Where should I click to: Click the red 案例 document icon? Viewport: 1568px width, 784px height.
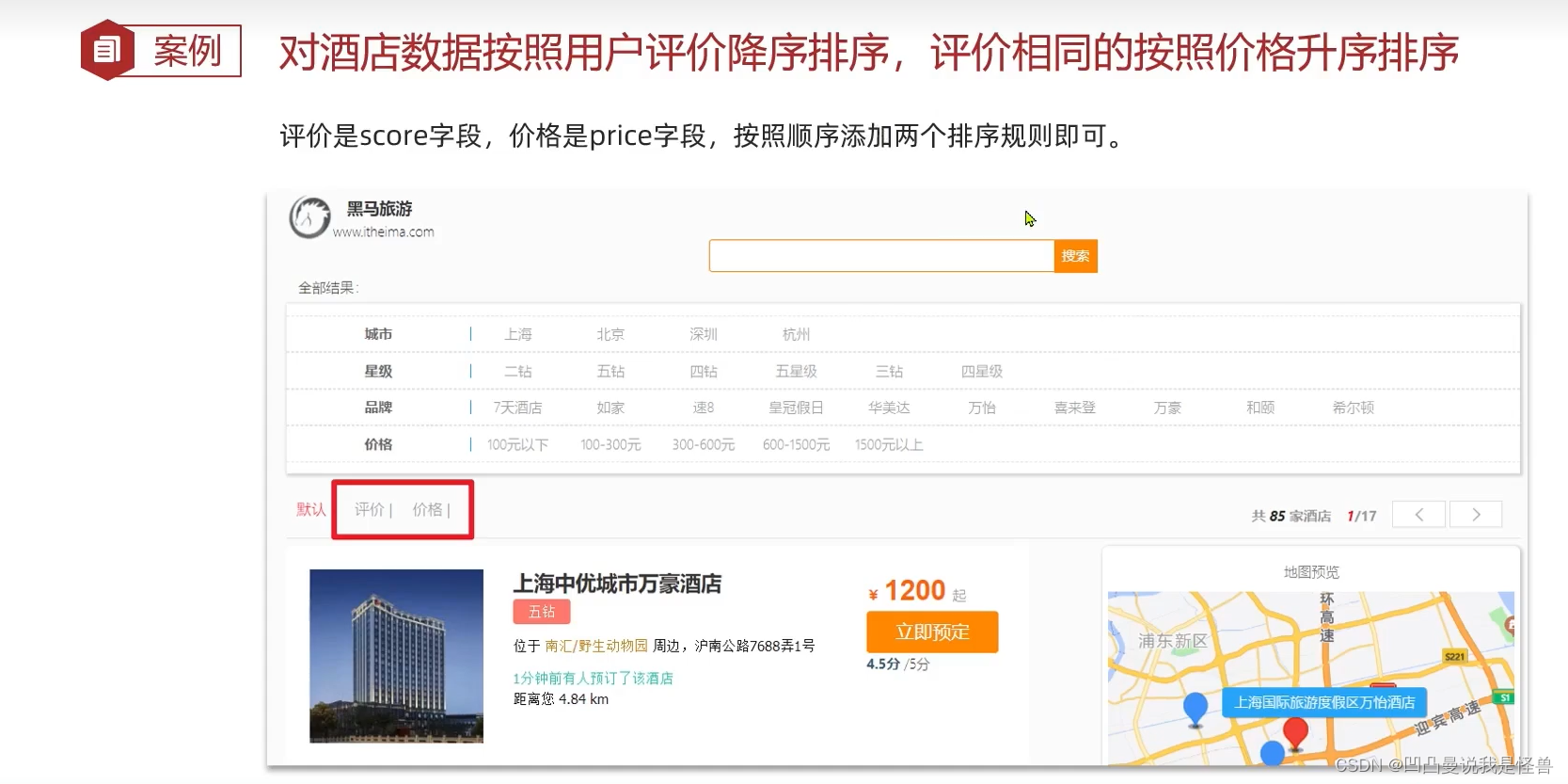[107, 50]
